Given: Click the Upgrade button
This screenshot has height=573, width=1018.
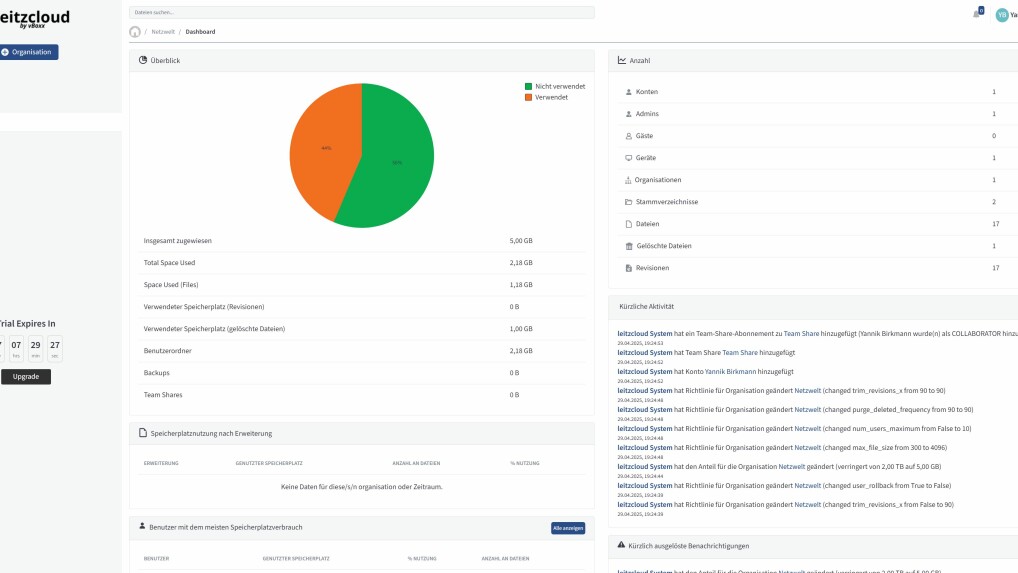Looking at the screenshot, I should pyautogui.click(x=26, y=377).
